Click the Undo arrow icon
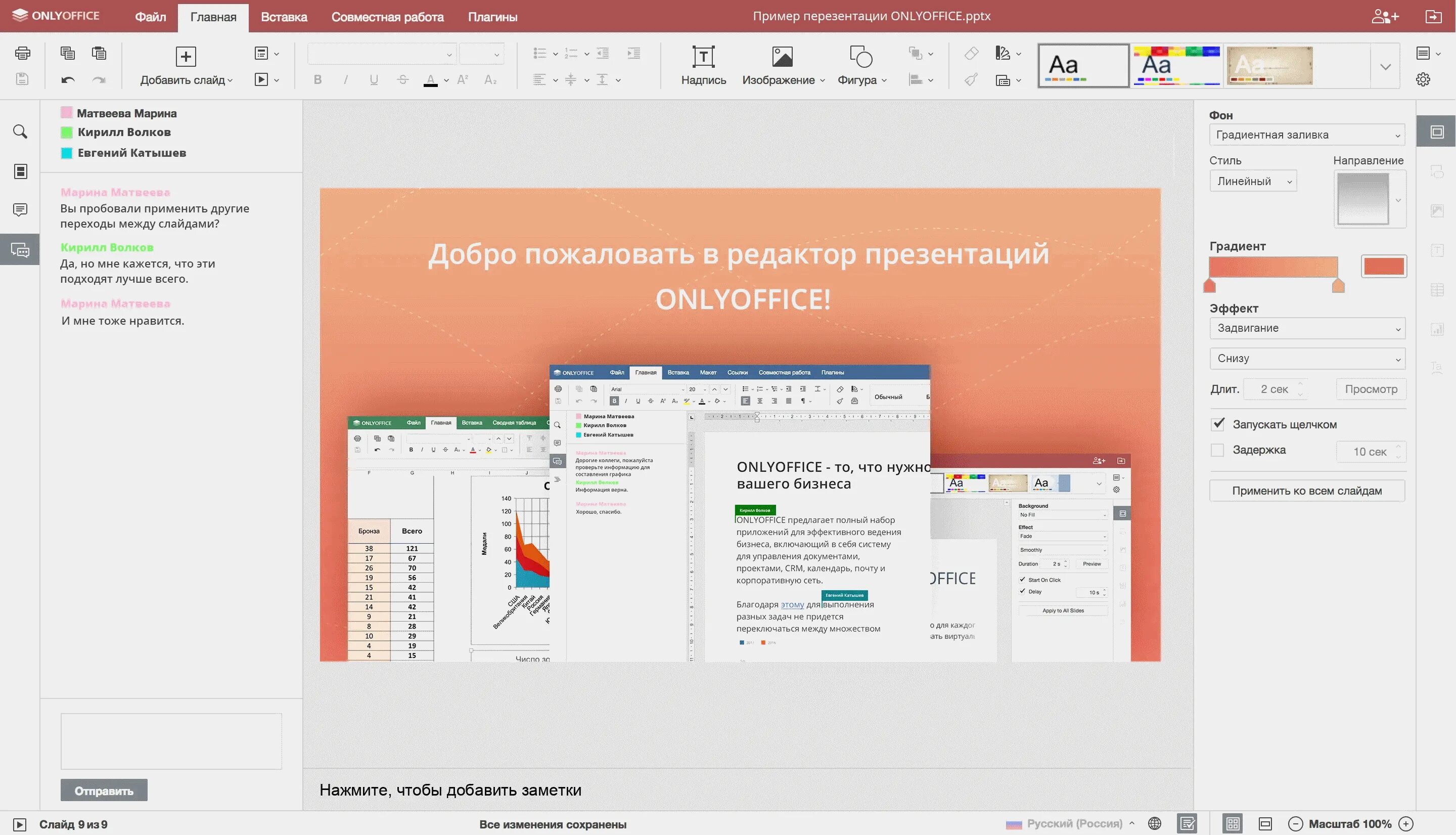Screen dimensions: 1456x835 [68, 80]
